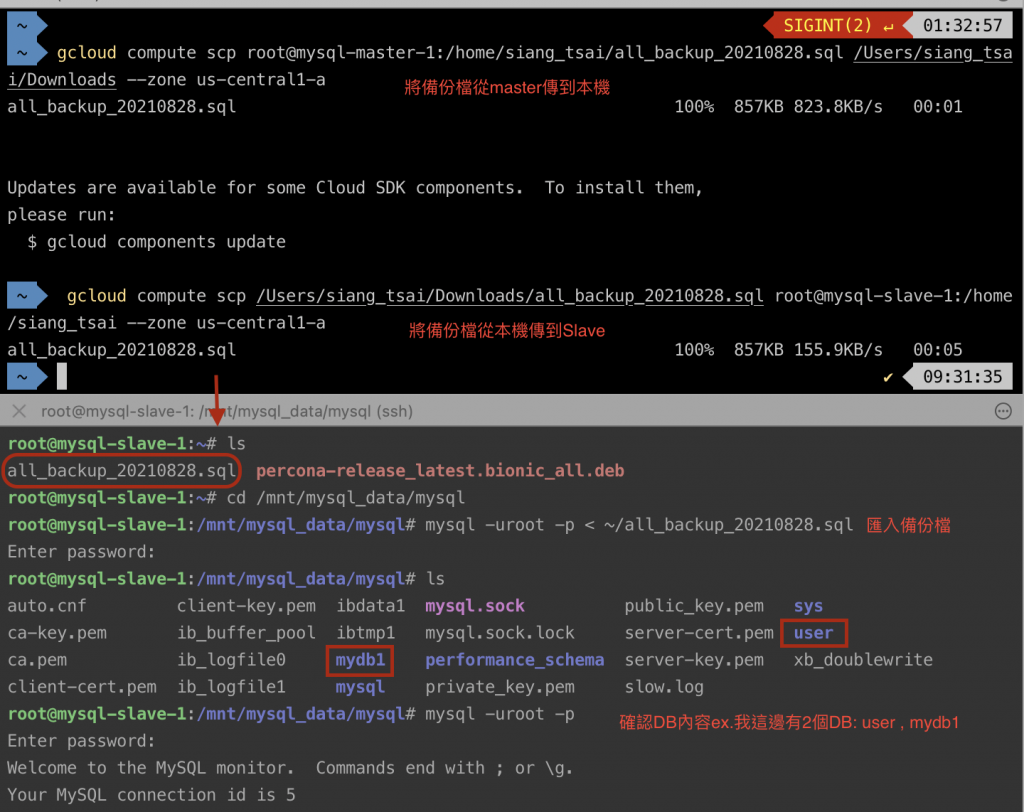The width and height of the screenshot is (1024, 812).
Task: Click 'Your MySQL connection id is 5' line
Action: coord(151,795)
